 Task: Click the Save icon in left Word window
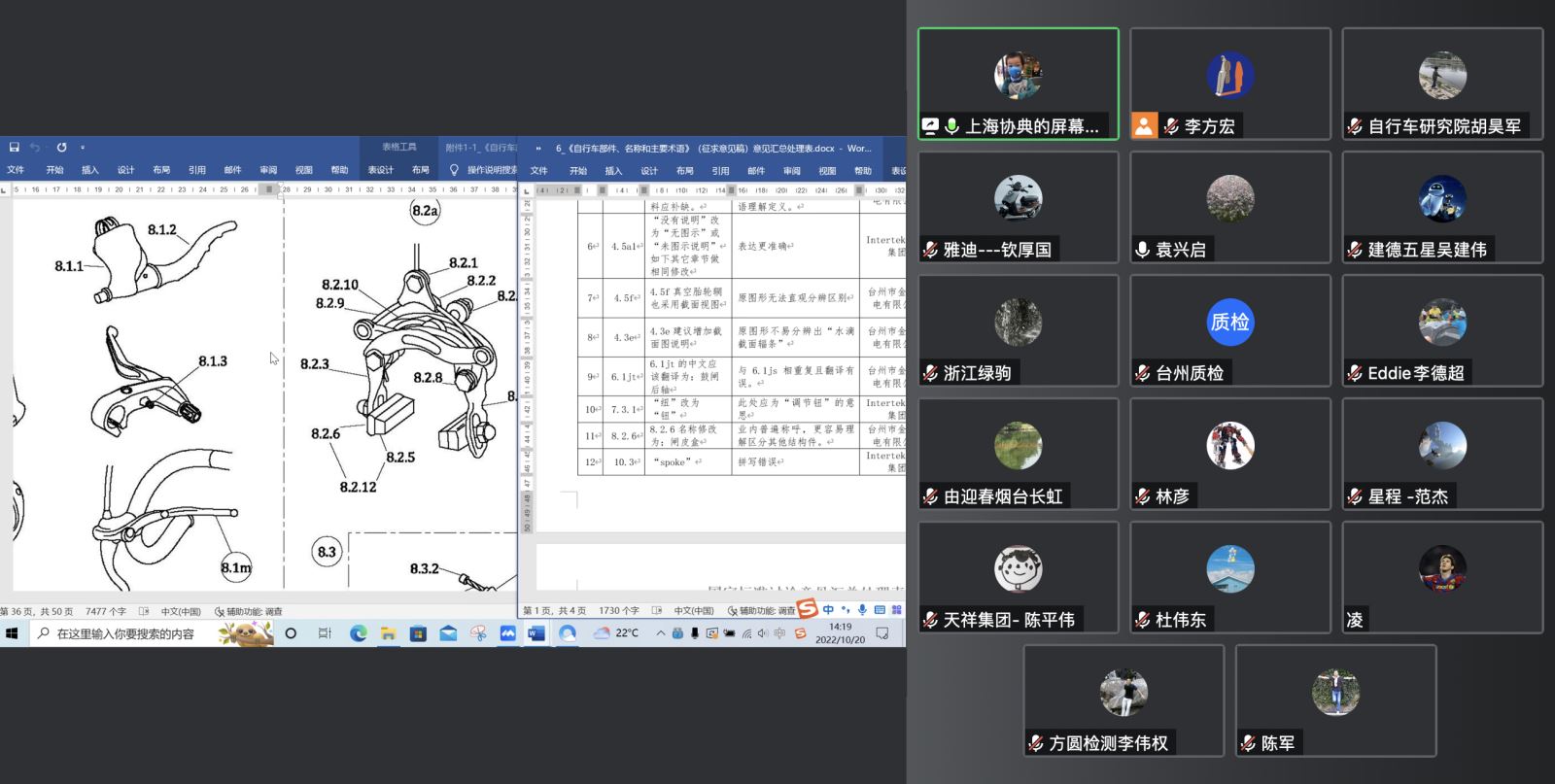[14, 148]
